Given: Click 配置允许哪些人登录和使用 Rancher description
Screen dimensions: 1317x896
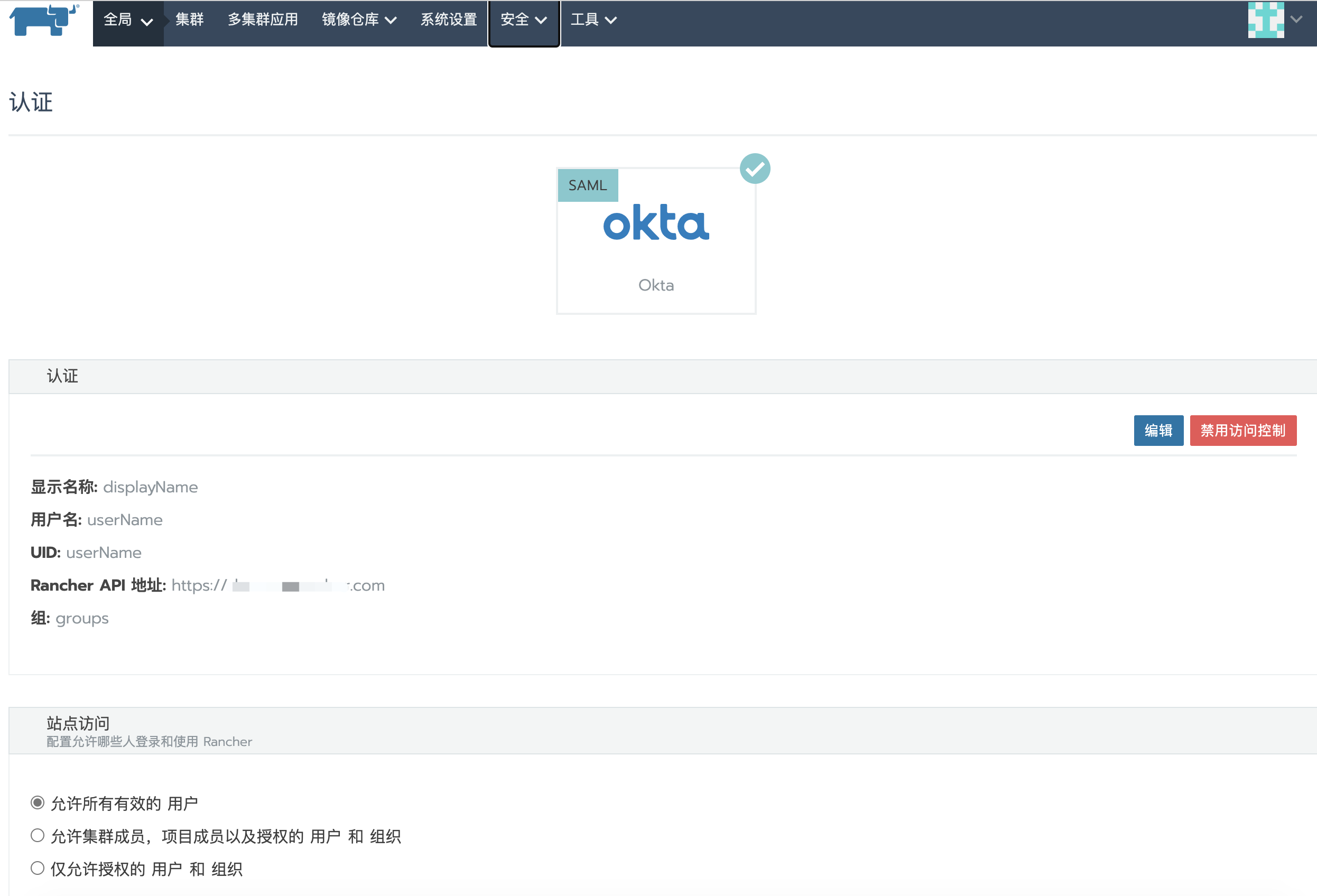Looking at the screenshot, I should (x=149, y=741).
